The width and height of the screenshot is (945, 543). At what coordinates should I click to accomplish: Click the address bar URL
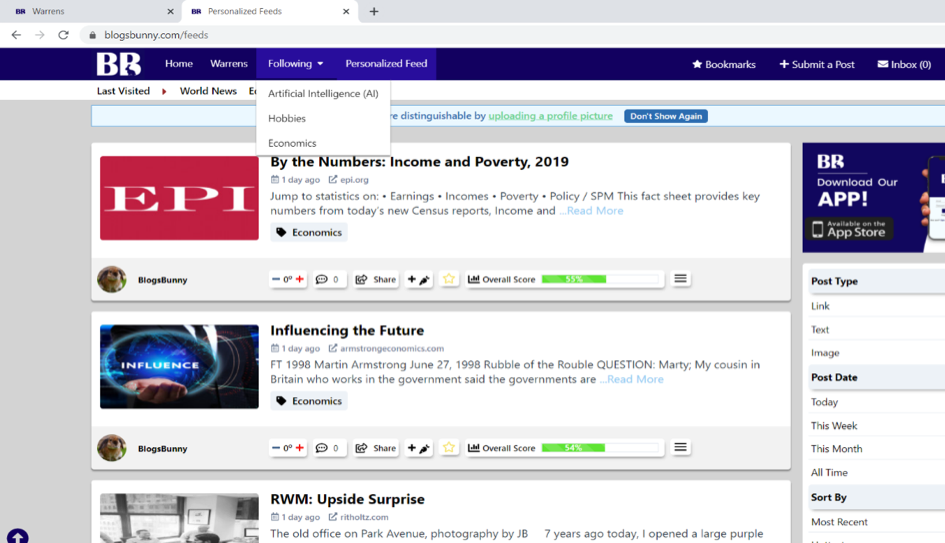[156, 35]
